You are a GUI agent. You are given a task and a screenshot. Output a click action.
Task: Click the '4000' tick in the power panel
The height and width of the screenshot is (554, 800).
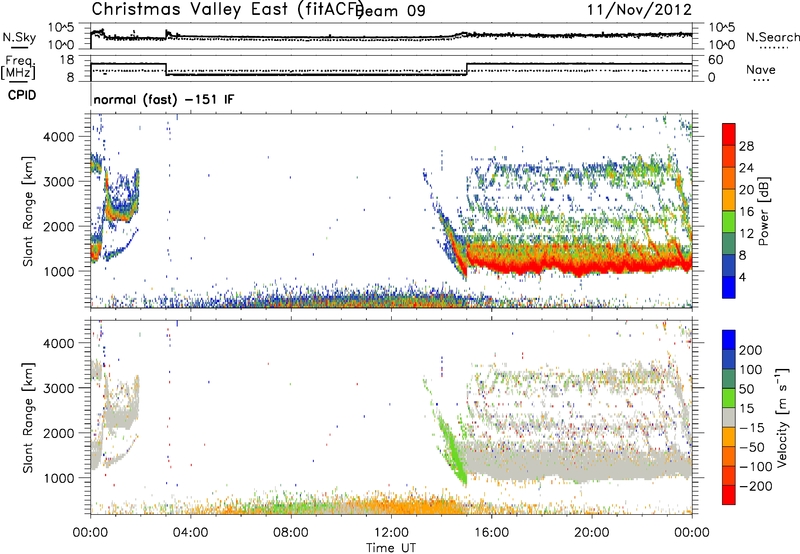[58, 137]
